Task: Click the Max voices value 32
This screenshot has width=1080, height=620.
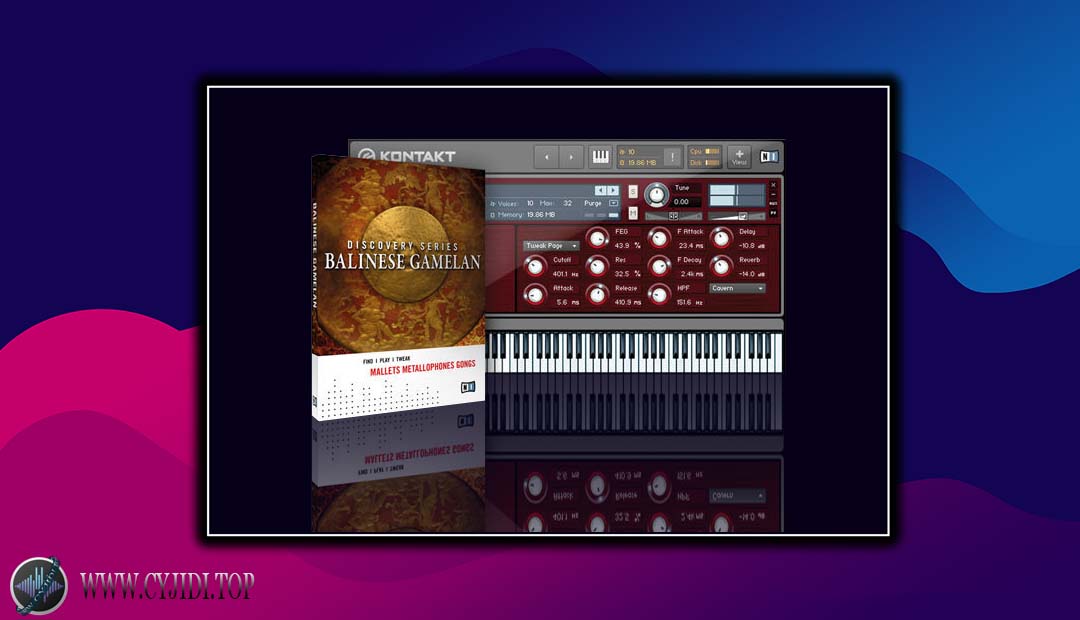Action: 568,203
